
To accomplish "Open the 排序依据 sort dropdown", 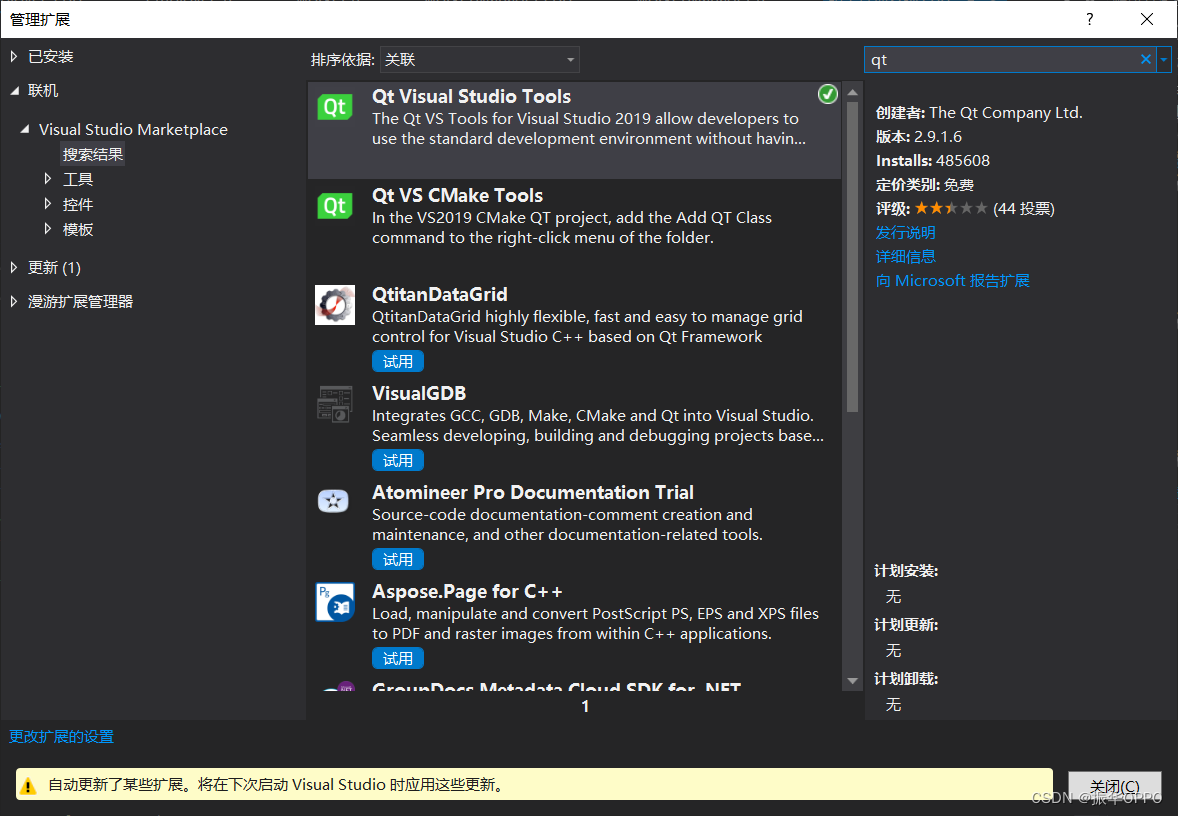I will click(x=479, y=59).
